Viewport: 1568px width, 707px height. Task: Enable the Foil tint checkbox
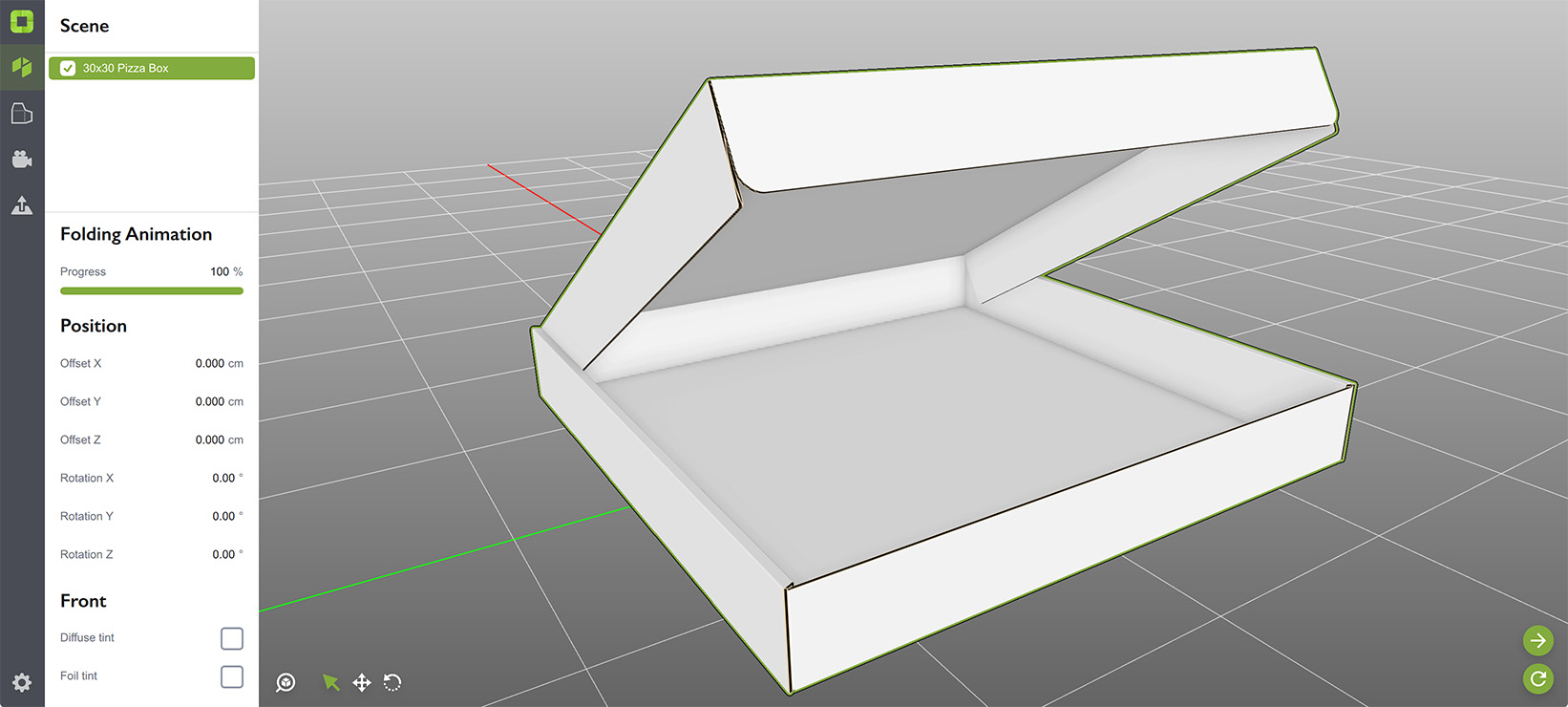[x=232, y=676]
